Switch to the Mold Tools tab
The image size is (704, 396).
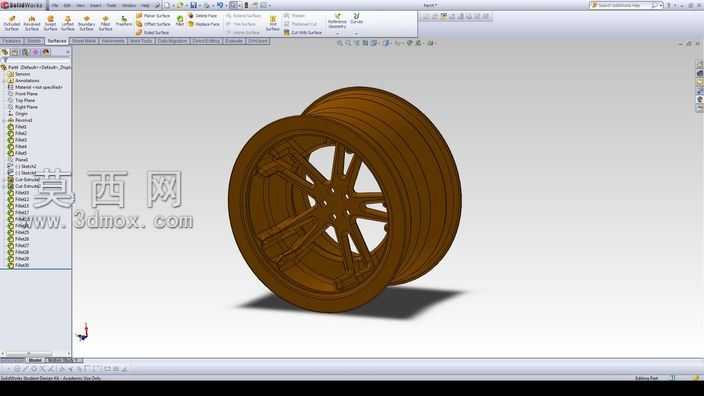pyautogui.click(x=141, y=41)
